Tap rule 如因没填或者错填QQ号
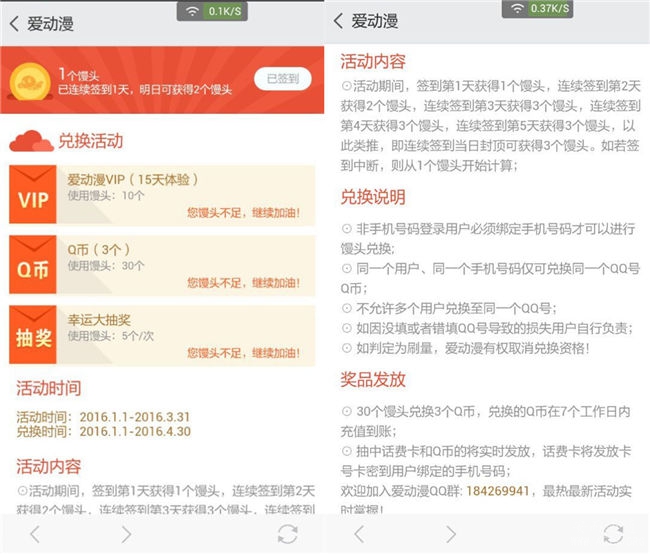The height and width of the screenshot is (554, 650). click(487, 328)
